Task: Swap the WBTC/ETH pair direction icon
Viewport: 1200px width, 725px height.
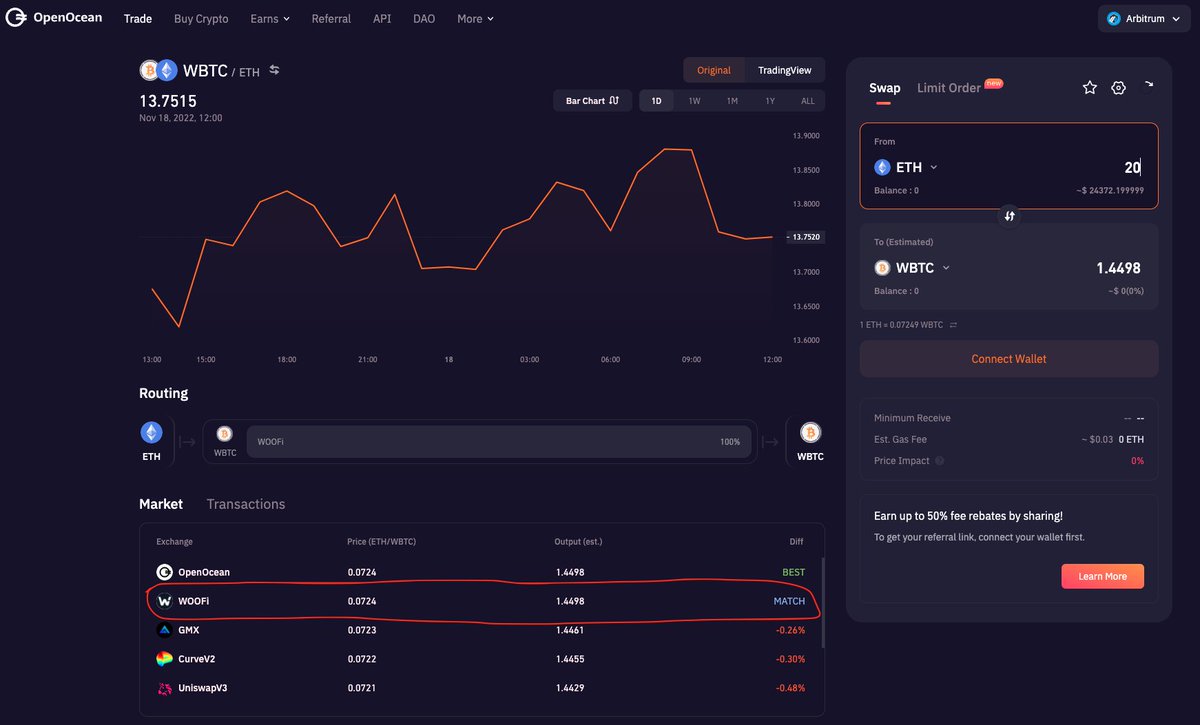Action: [x=274, y=70]
